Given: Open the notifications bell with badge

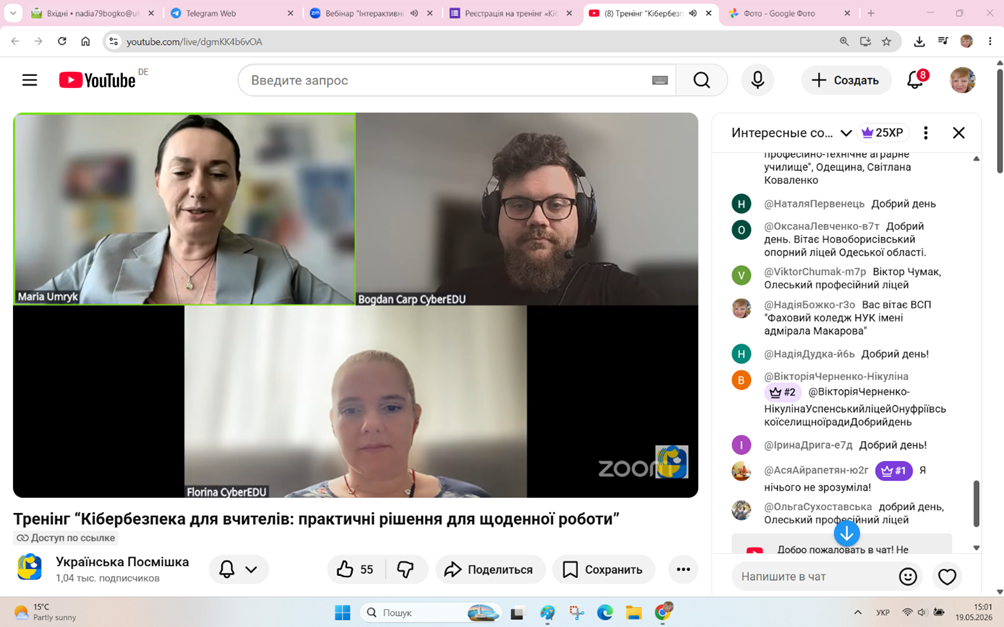Looking at the screenshot, I should (916, 79).
